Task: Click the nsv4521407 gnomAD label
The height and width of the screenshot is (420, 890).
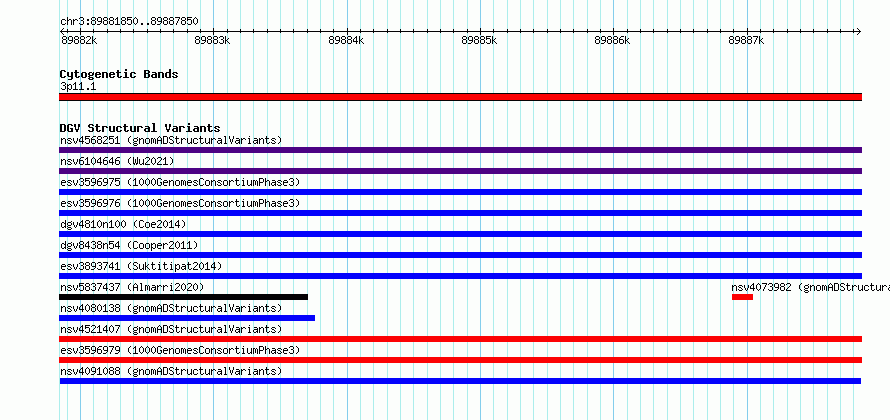Action: [x=171, y=329]
